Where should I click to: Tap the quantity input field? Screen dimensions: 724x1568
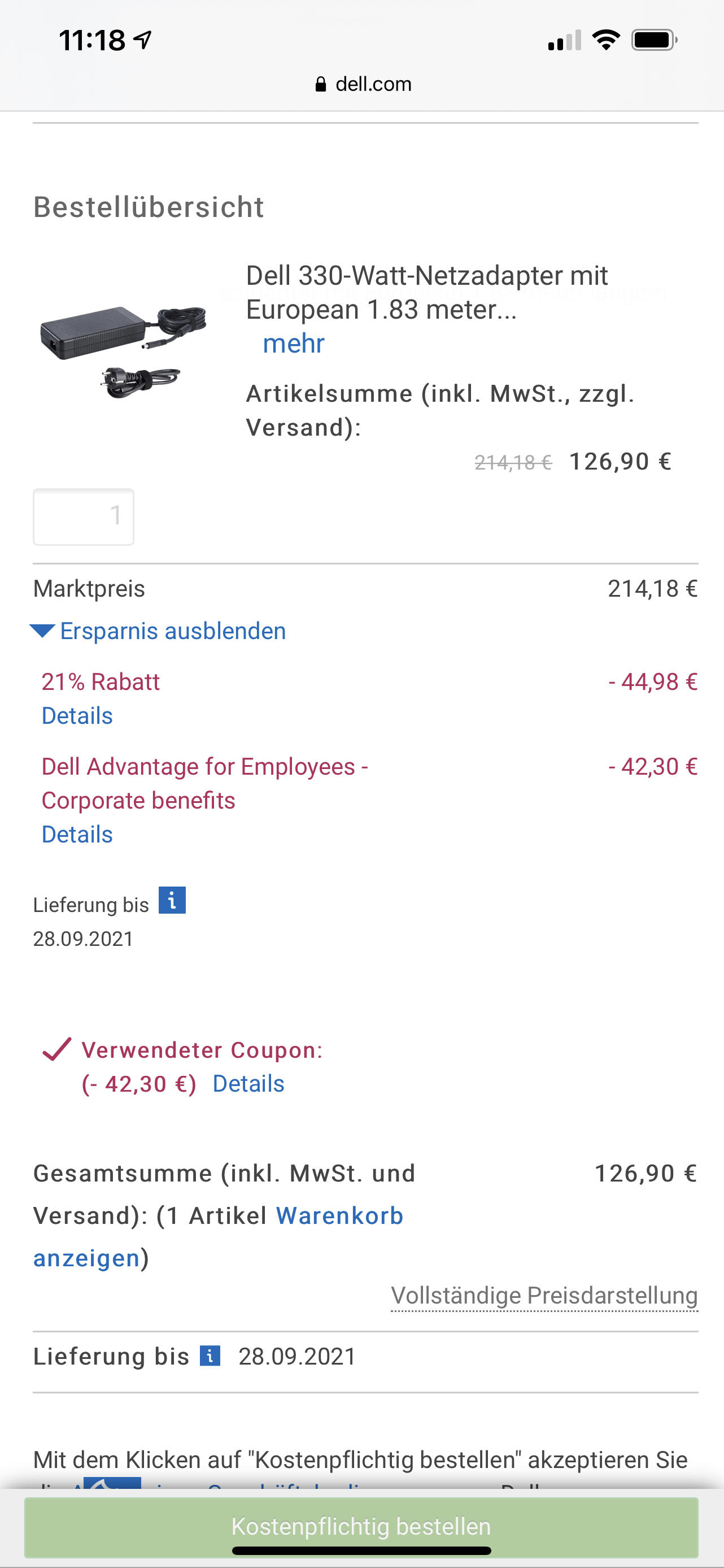84,517
